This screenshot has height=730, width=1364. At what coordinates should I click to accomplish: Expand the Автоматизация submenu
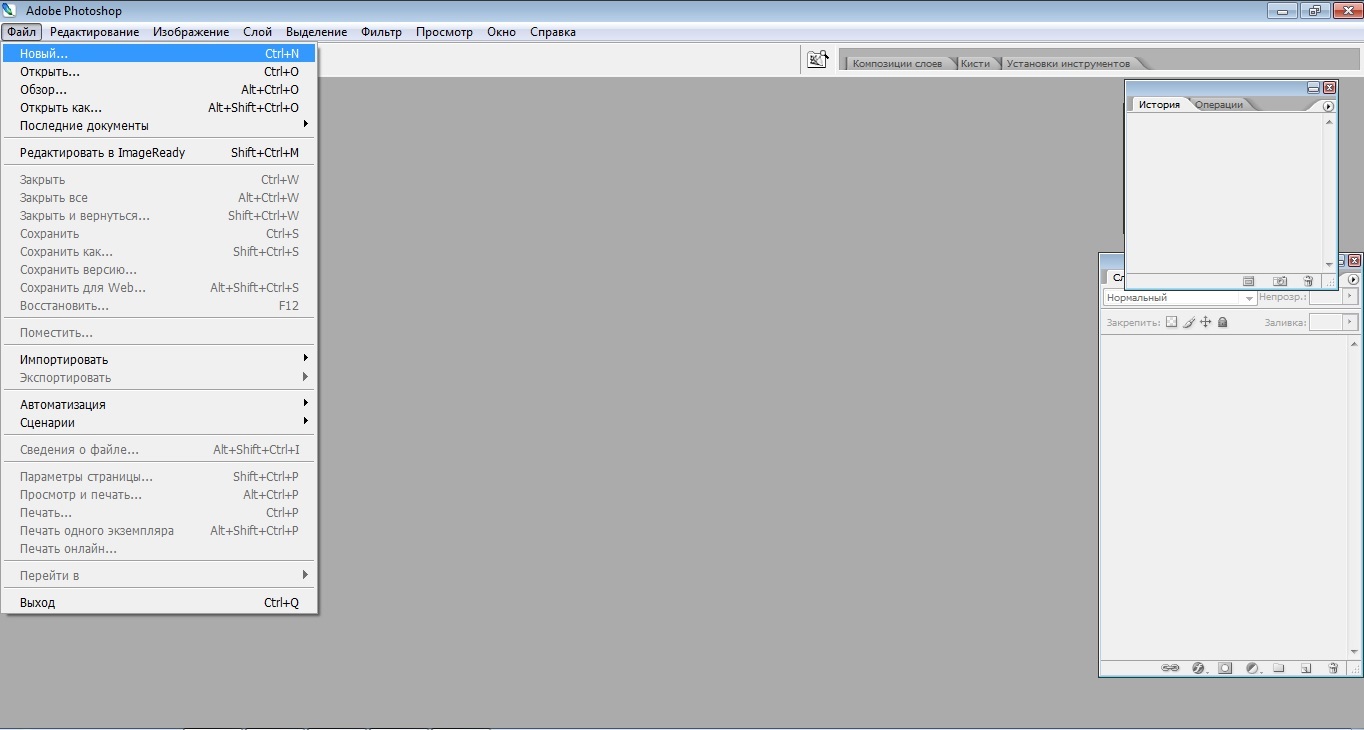pos(160,404)
